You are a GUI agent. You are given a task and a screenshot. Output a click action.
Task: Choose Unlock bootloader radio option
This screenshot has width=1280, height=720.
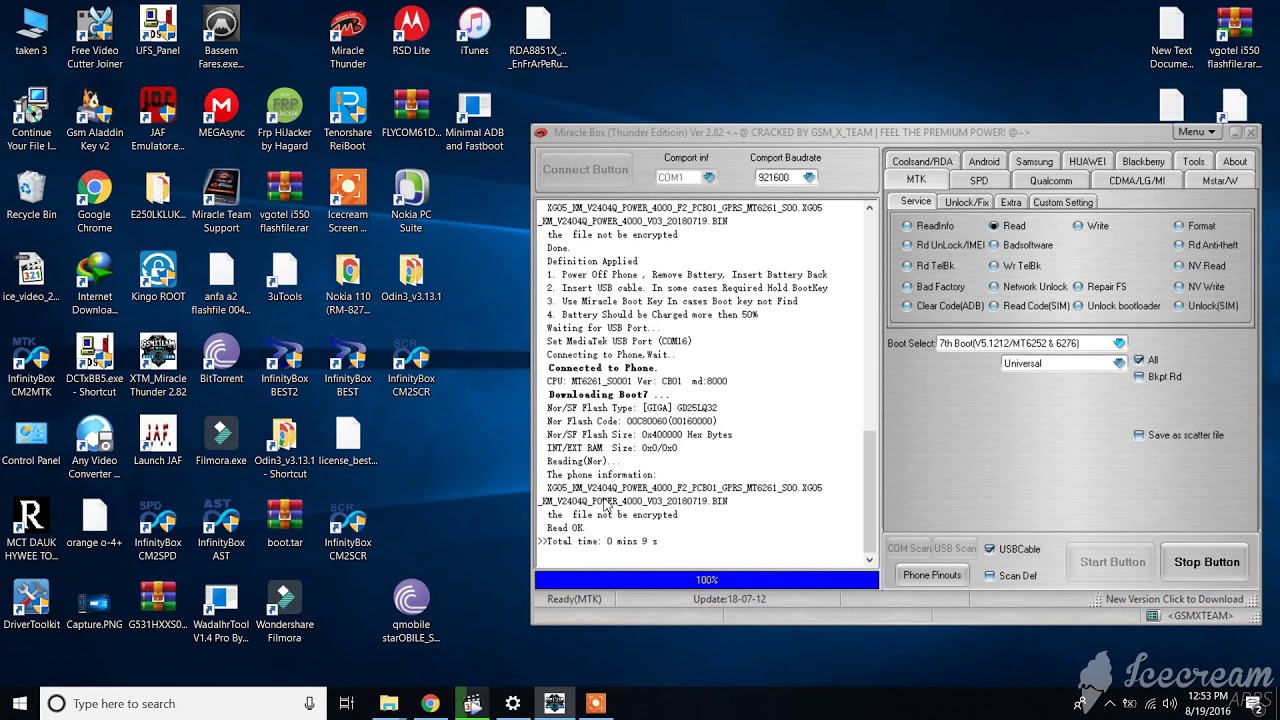[1116, 306]
